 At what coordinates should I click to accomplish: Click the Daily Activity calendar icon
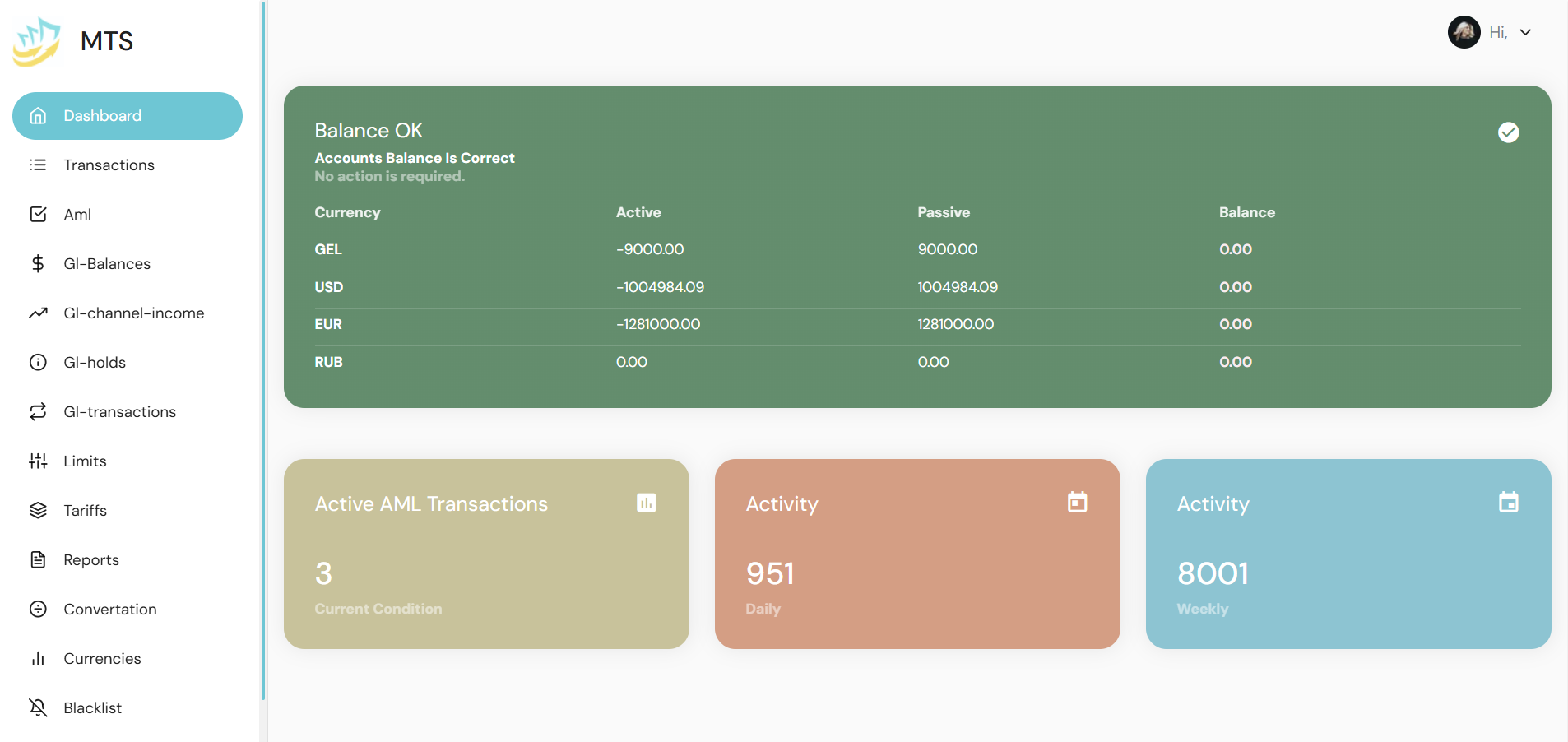tap(1077, 503)
